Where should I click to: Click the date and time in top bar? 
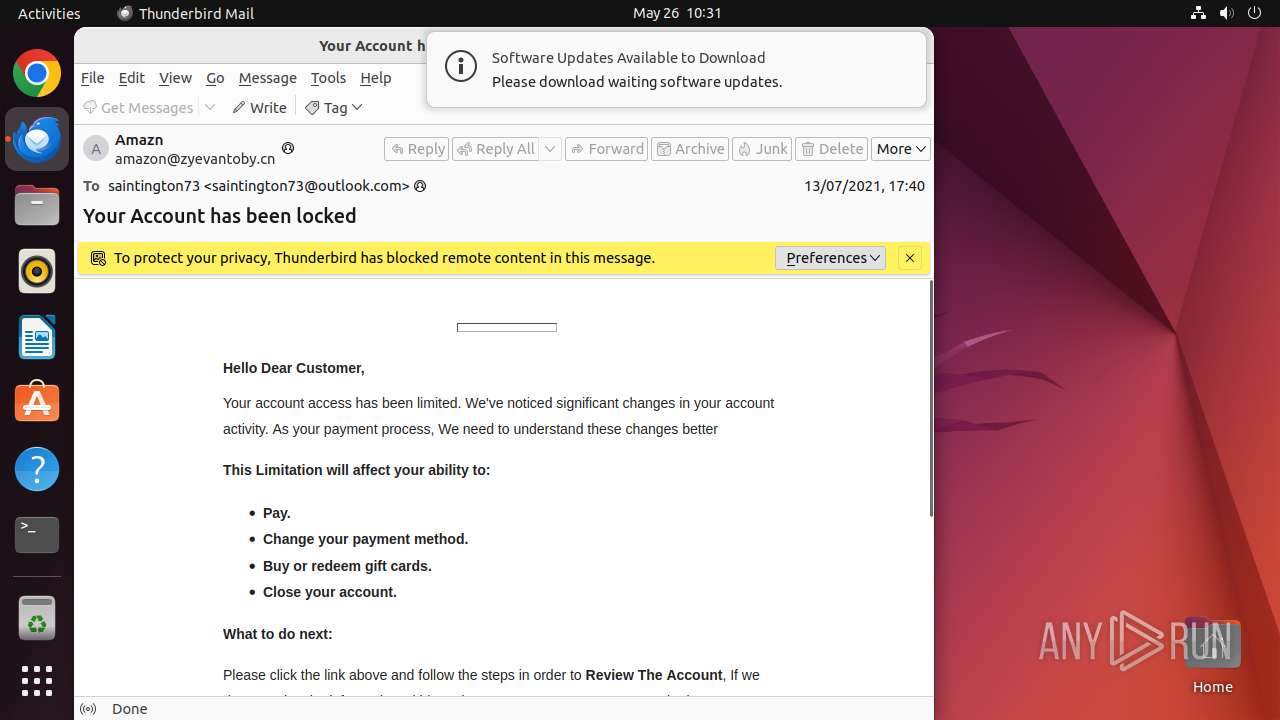(677, 13)
